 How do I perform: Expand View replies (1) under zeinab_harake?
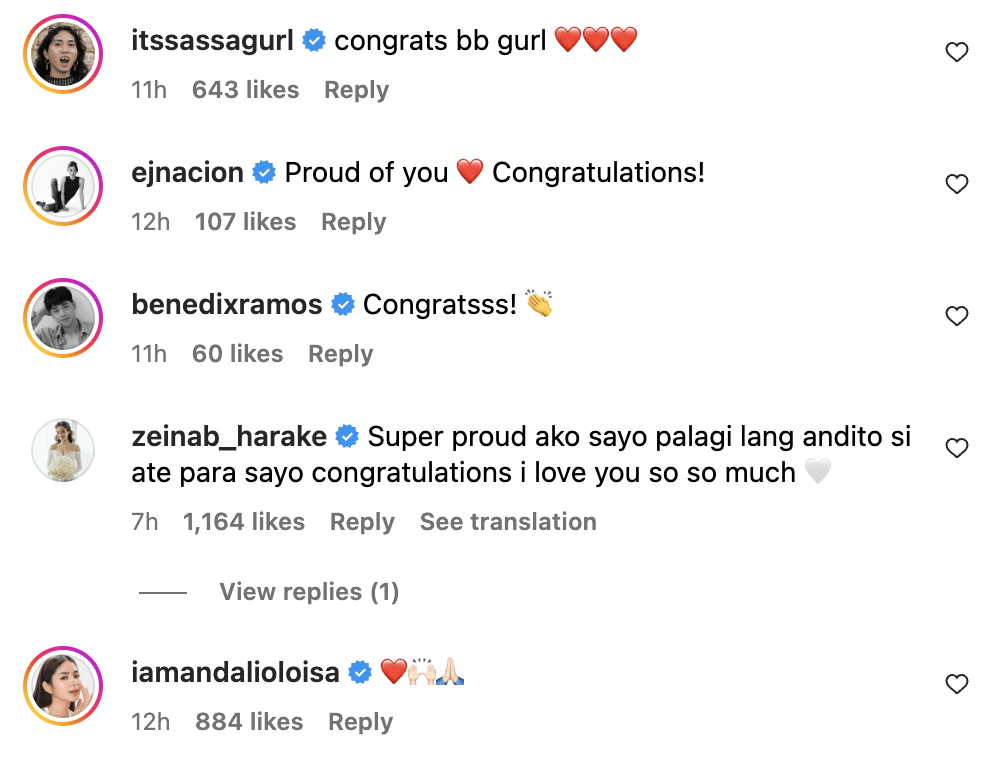pyautogui.click(x=309, y=592)
